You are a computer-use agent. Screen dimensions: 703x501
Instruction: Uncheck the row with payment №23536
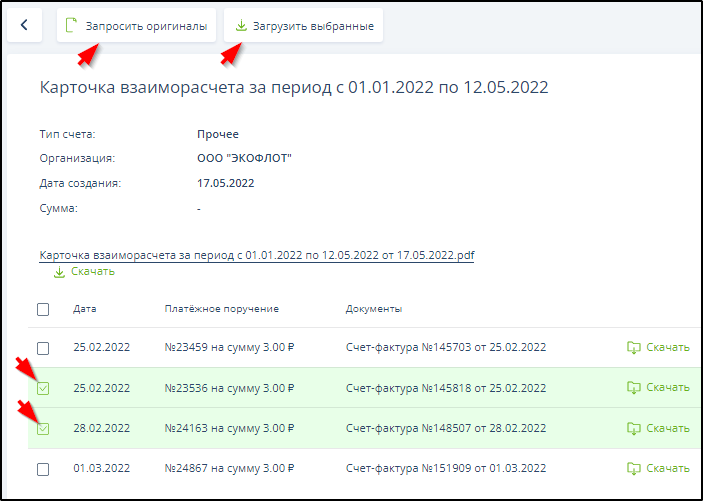[x=43, y=388]
